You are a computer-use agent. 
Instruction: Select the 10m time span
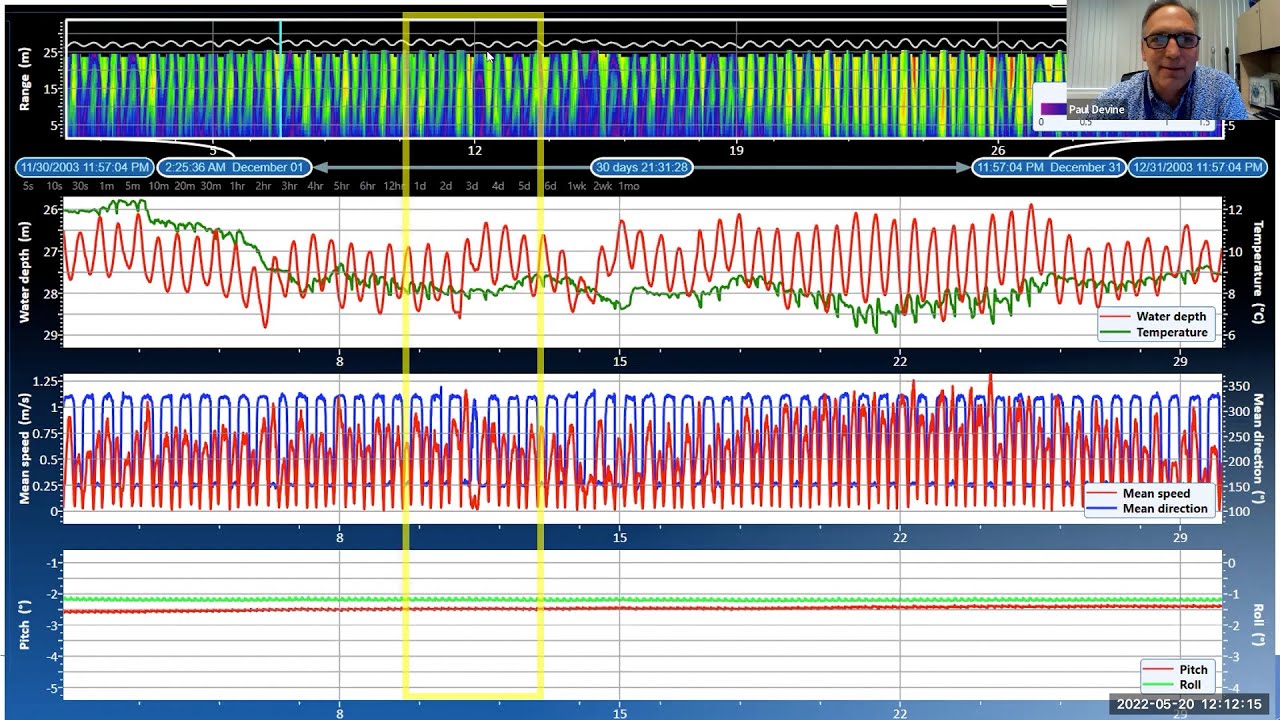click(x=158, y=186)
